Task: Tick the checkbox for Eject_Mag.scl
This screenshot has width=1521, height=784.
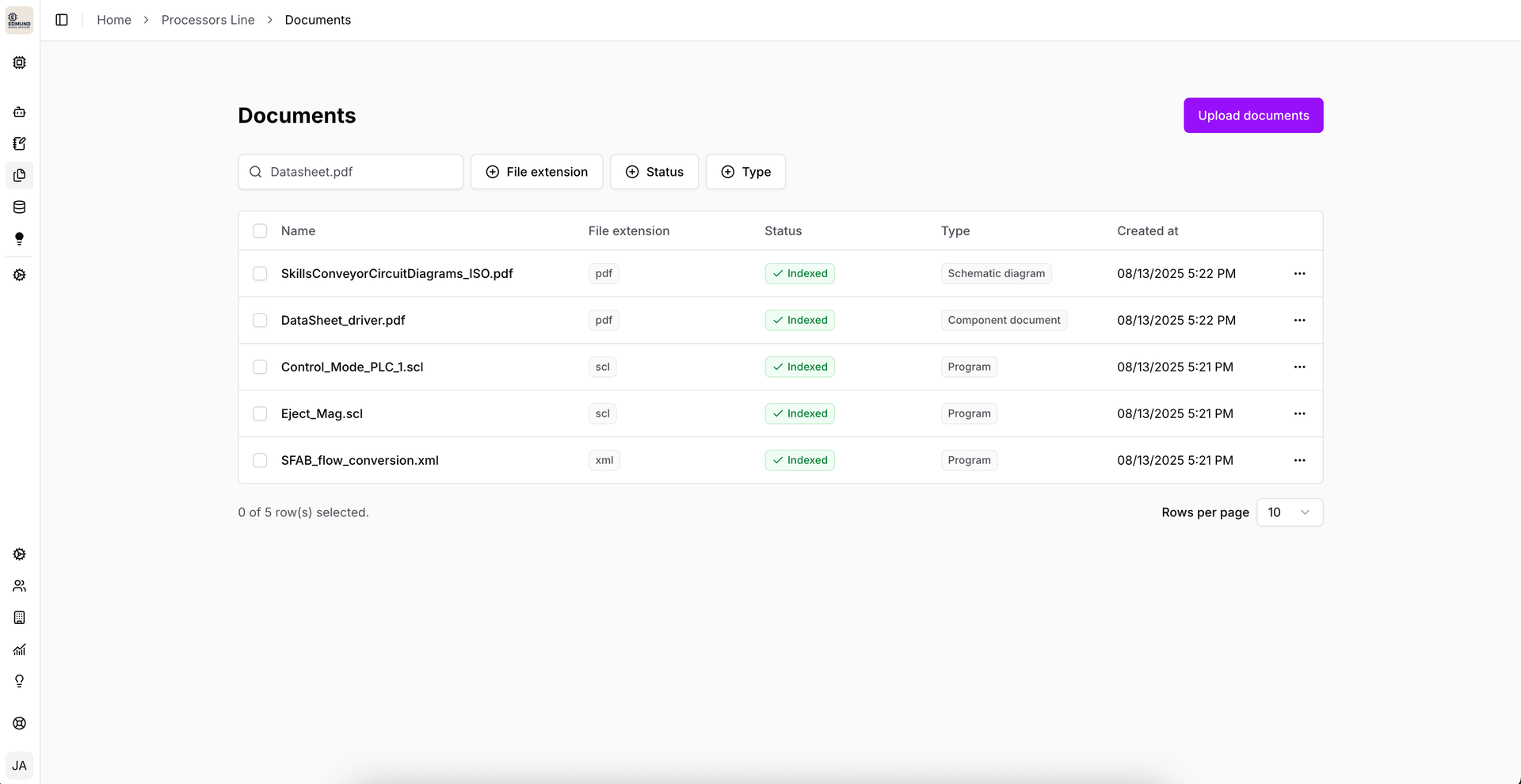Action: (260, 413)
